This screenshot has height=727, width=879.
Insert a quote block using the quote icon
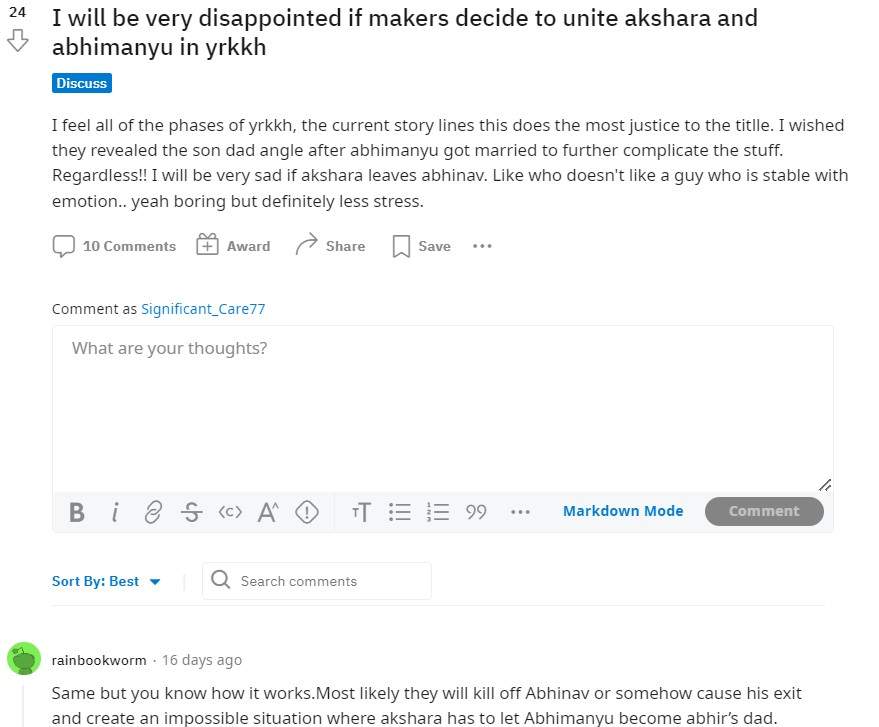click(x=476, y=512)
